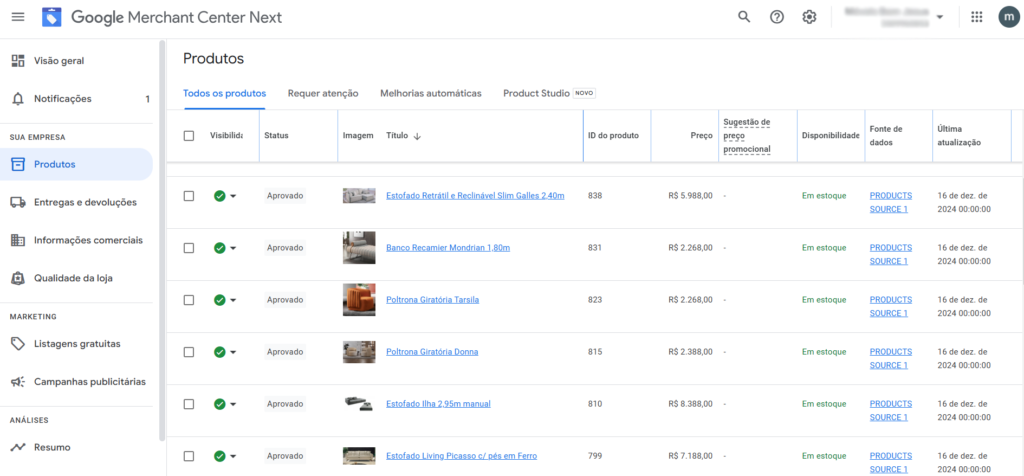Select all products with header checkbox
1024x476 pixels.
pyautogui.click(x=189, y=136)
